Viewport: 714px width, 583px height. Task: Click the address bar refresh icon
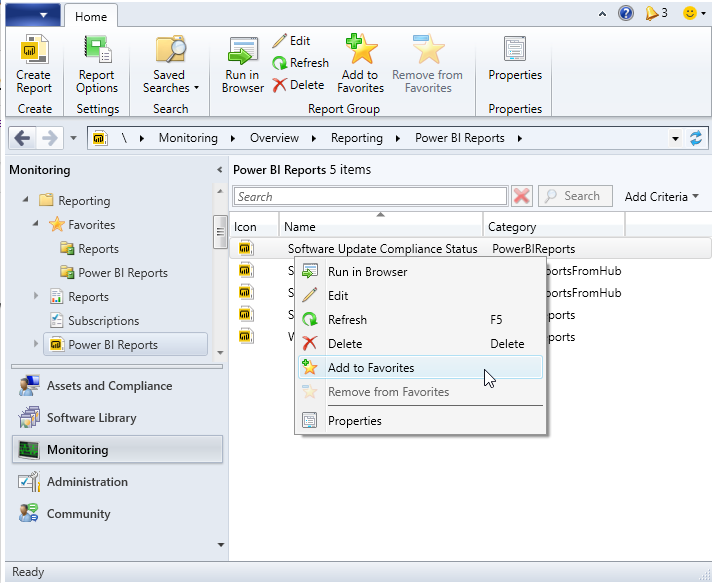click(696, 138)
